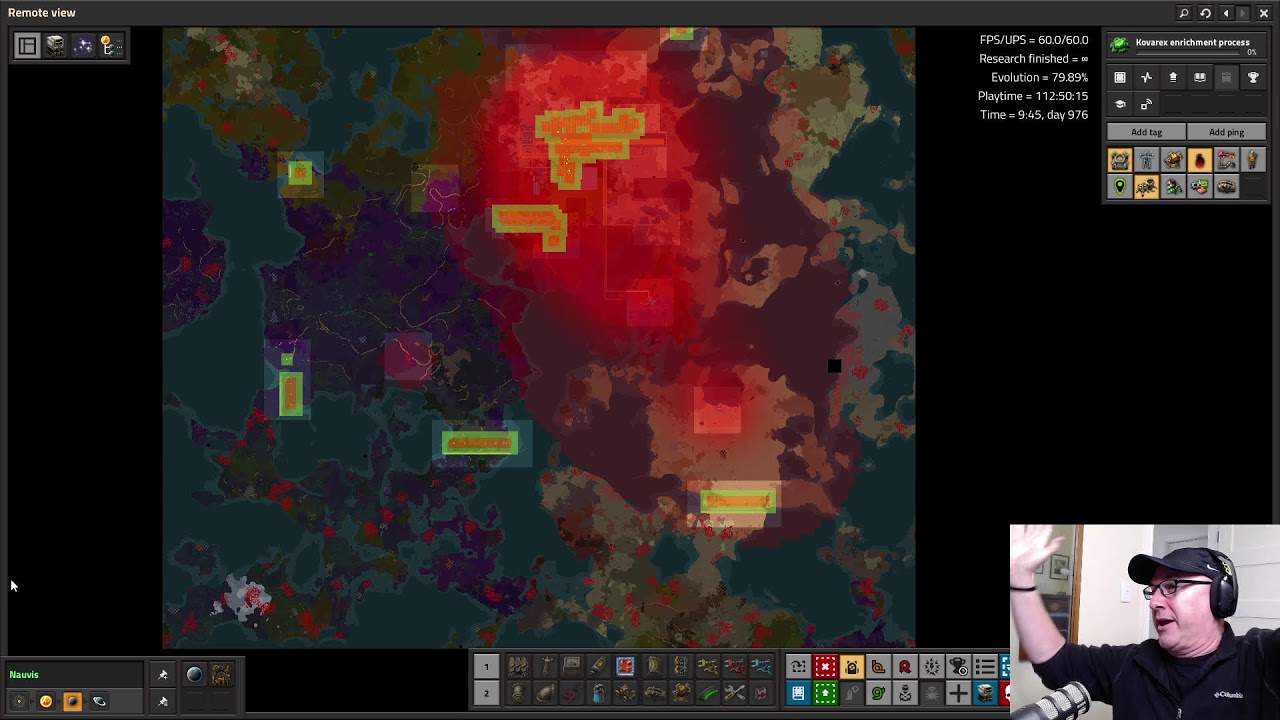Toggle the gold turret map overlay
The width and height of the screenshot is (1280, 720).
1173,160
